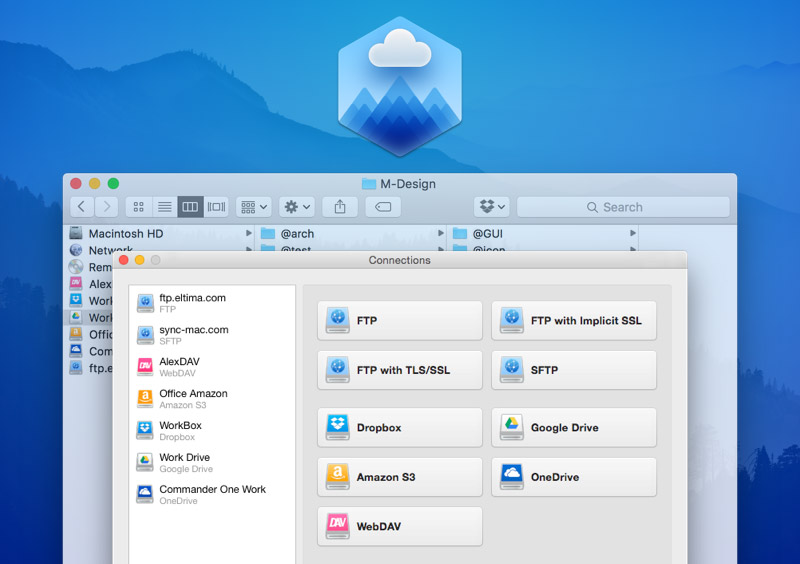
Task: Select Macintosh HD in Finder
Action: pyautogui.click(x=126, y=234)
